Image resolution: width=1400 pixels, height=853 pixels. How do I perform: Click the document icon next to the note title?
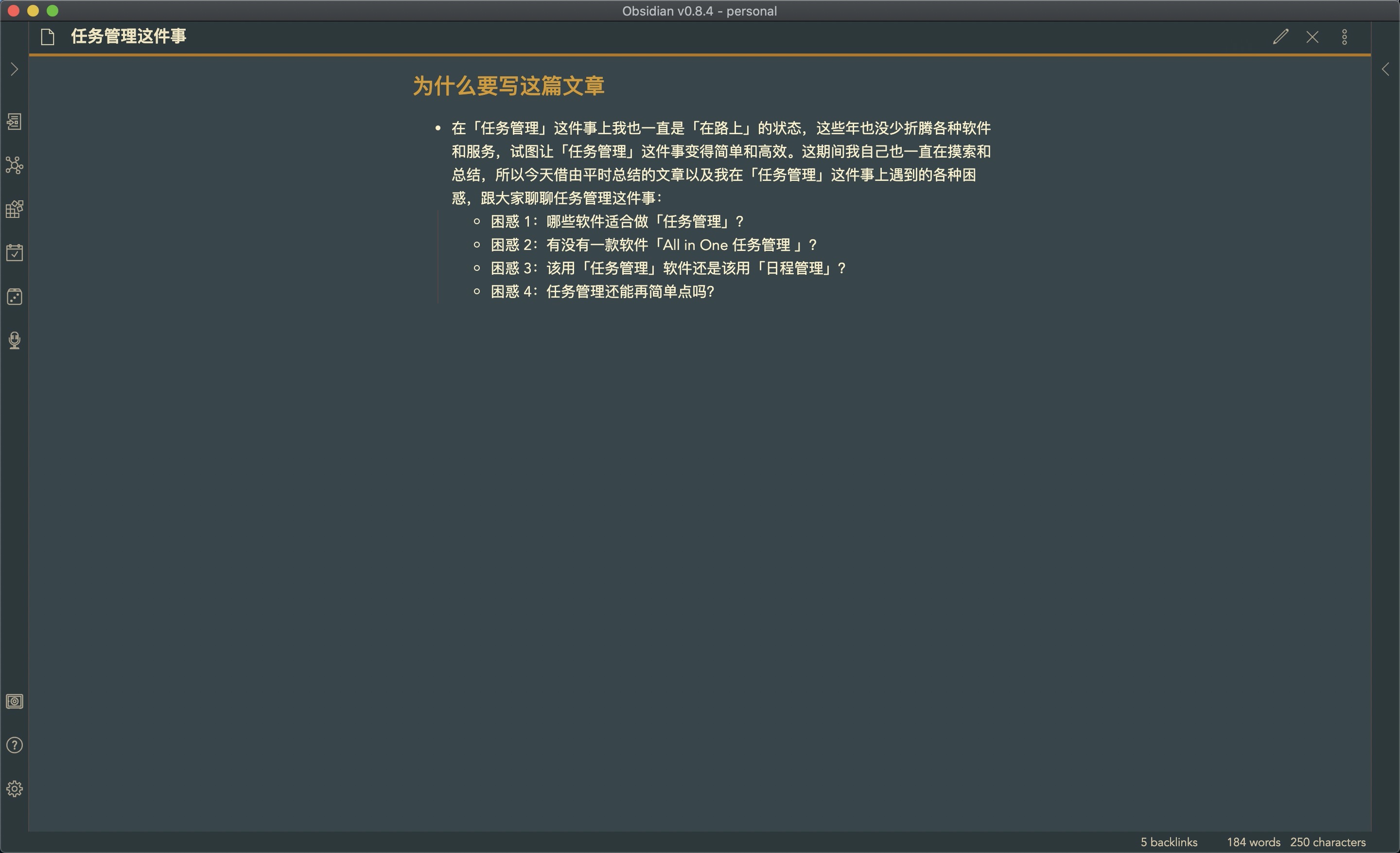(x=48, y=37)
